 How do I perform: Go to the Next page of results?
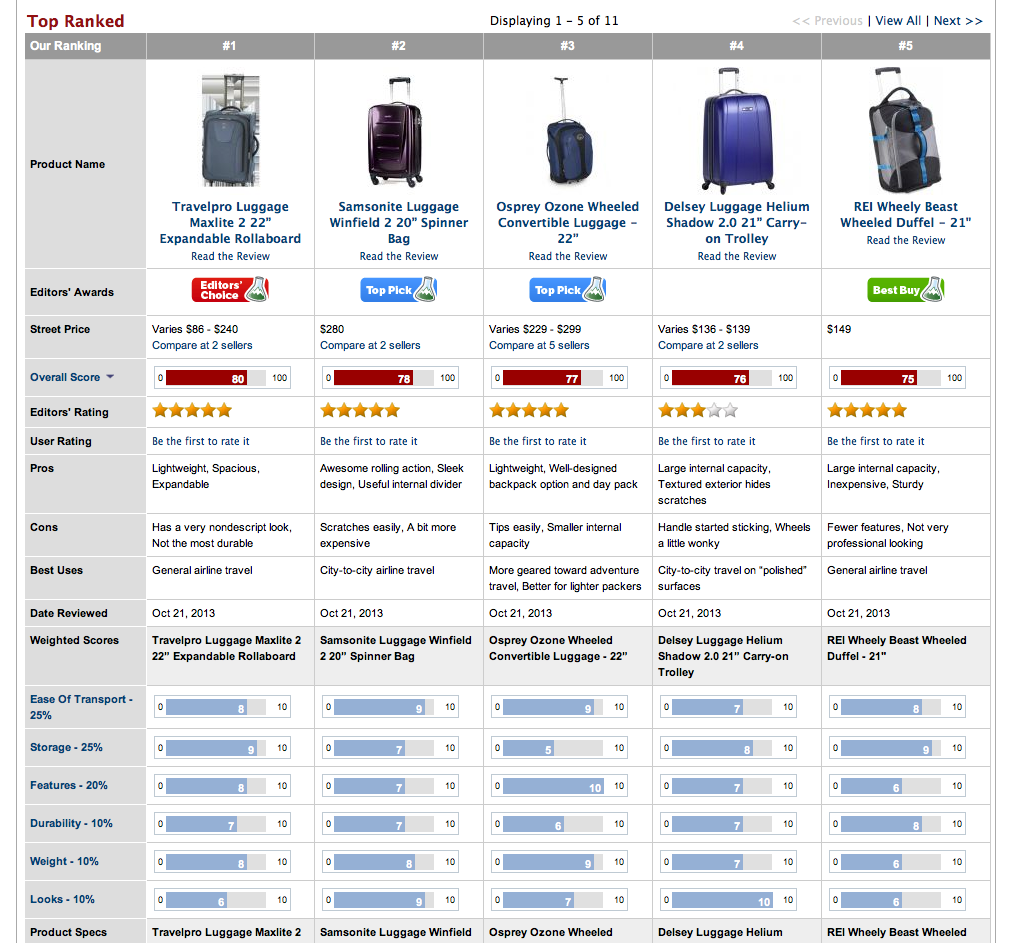[957, 21]
